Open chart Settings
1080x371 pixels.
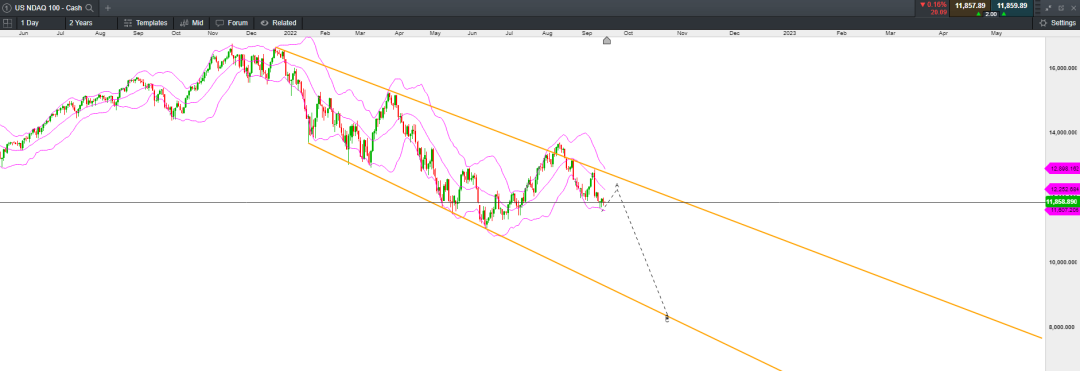coord(1058,23)
